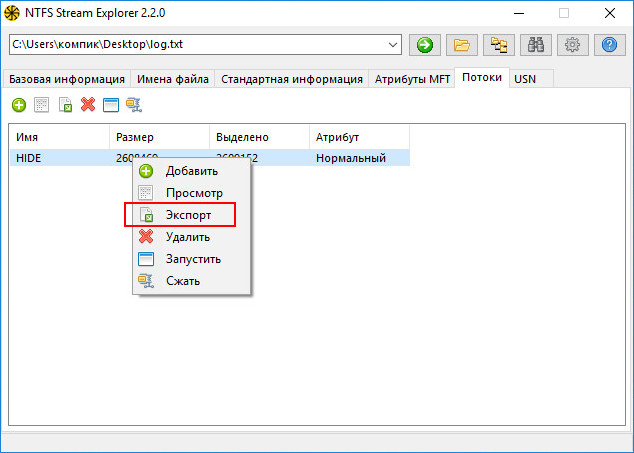Choose Добавить in the context menu
Screen dimensions: 634x453
192,171
